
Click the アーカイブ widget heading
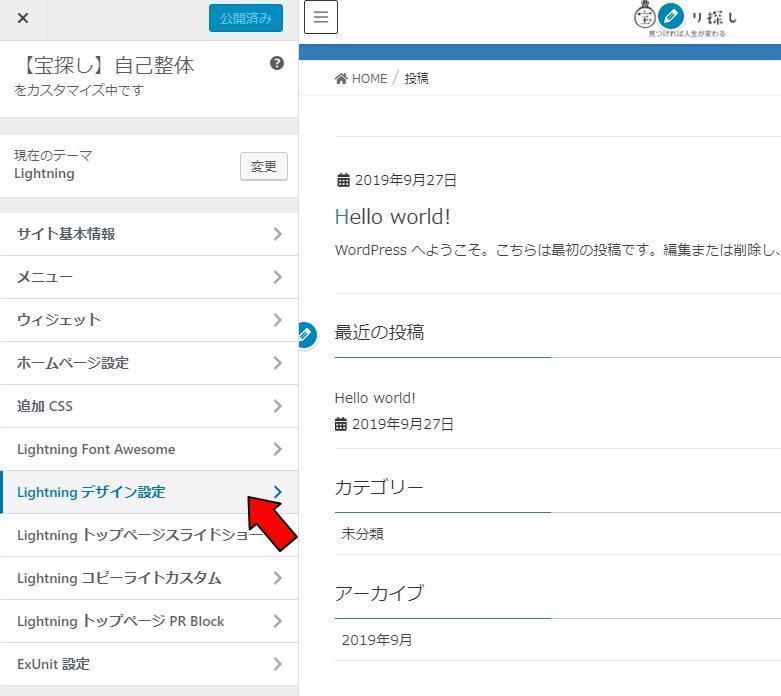[379, 593]
